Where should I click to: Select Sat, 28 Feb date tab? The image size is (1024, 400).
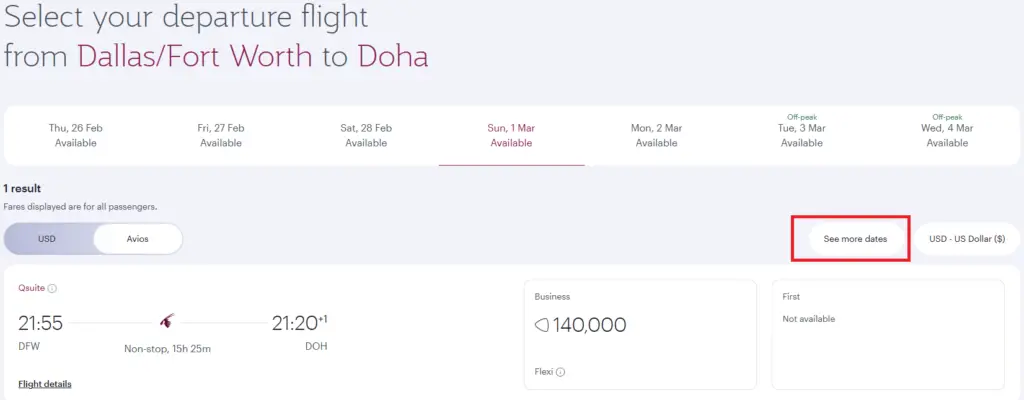366,135
